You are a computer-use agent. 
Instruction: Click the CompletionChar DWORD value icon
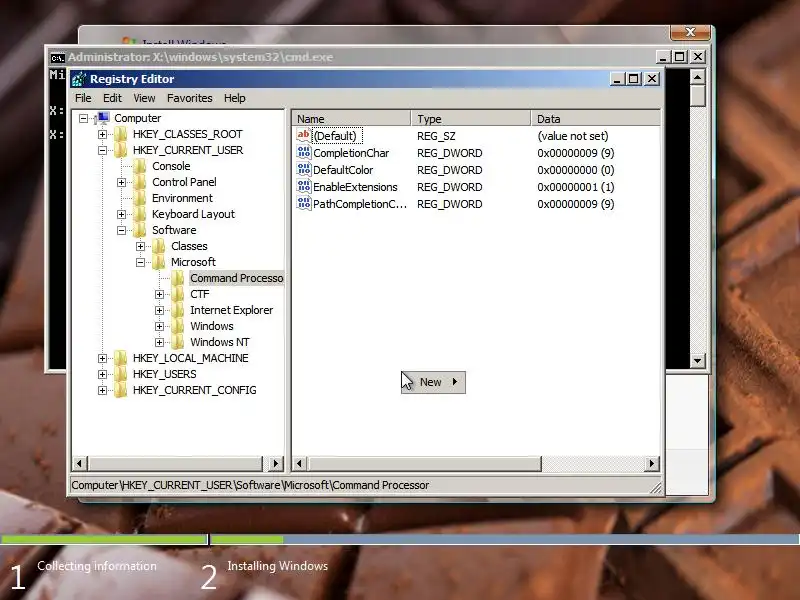pos(304,153)
